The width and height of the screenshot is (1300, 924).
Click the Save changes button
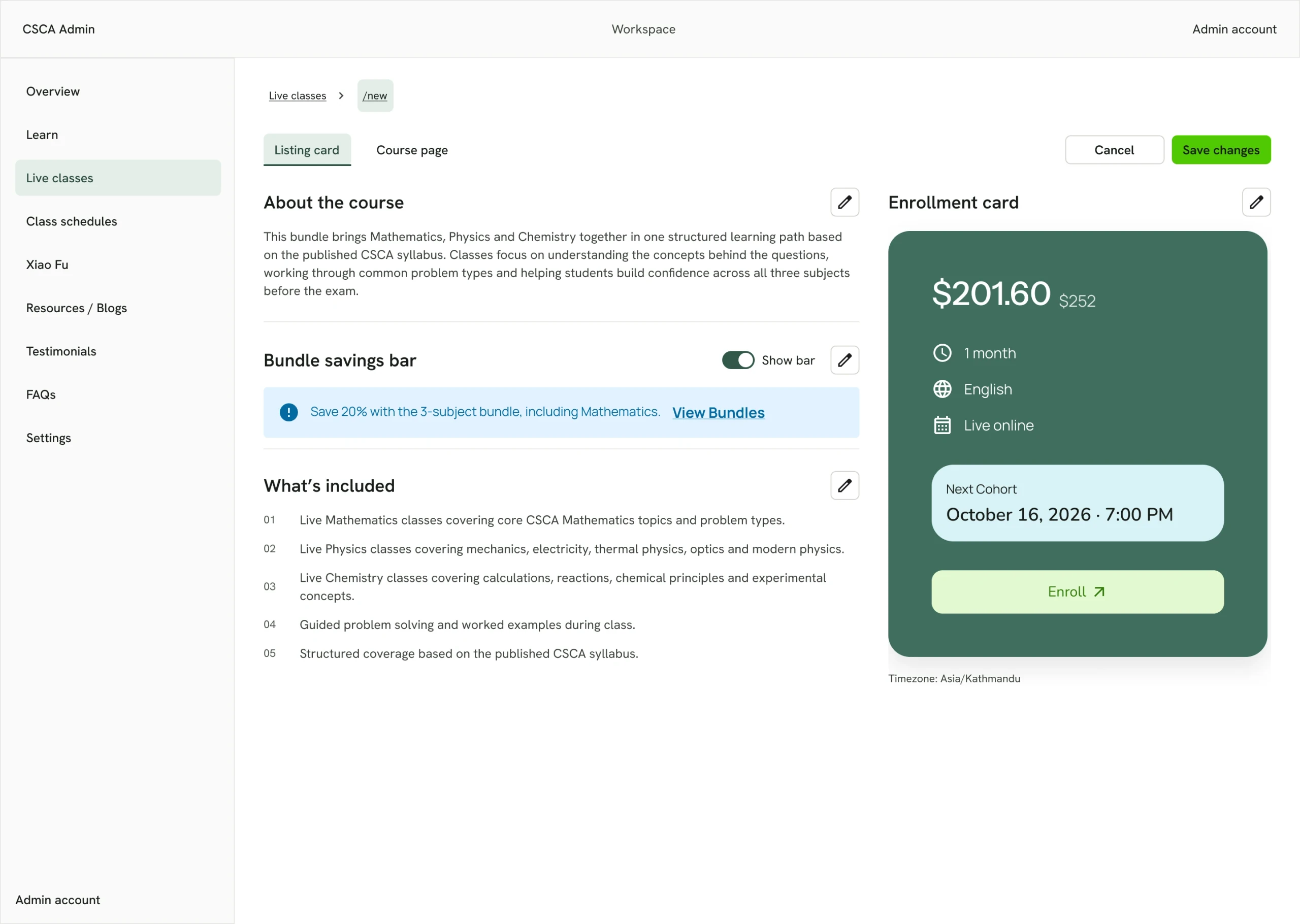[x=1220, y=150]
